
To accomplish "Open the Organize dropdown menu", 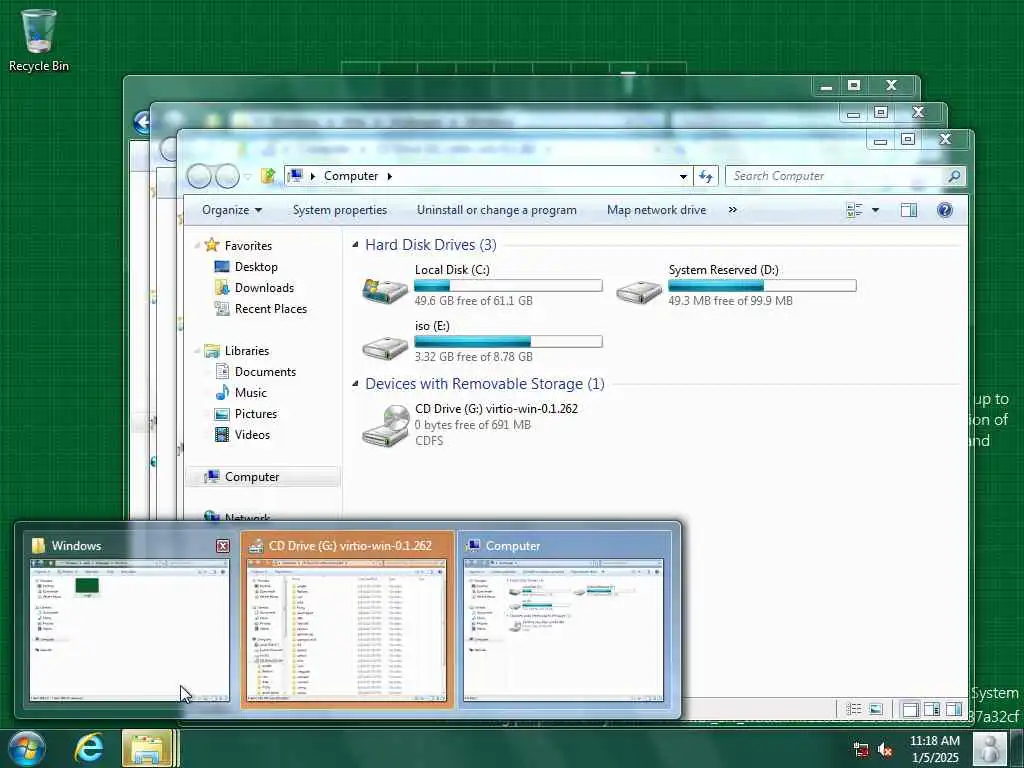I will point(231,210).
